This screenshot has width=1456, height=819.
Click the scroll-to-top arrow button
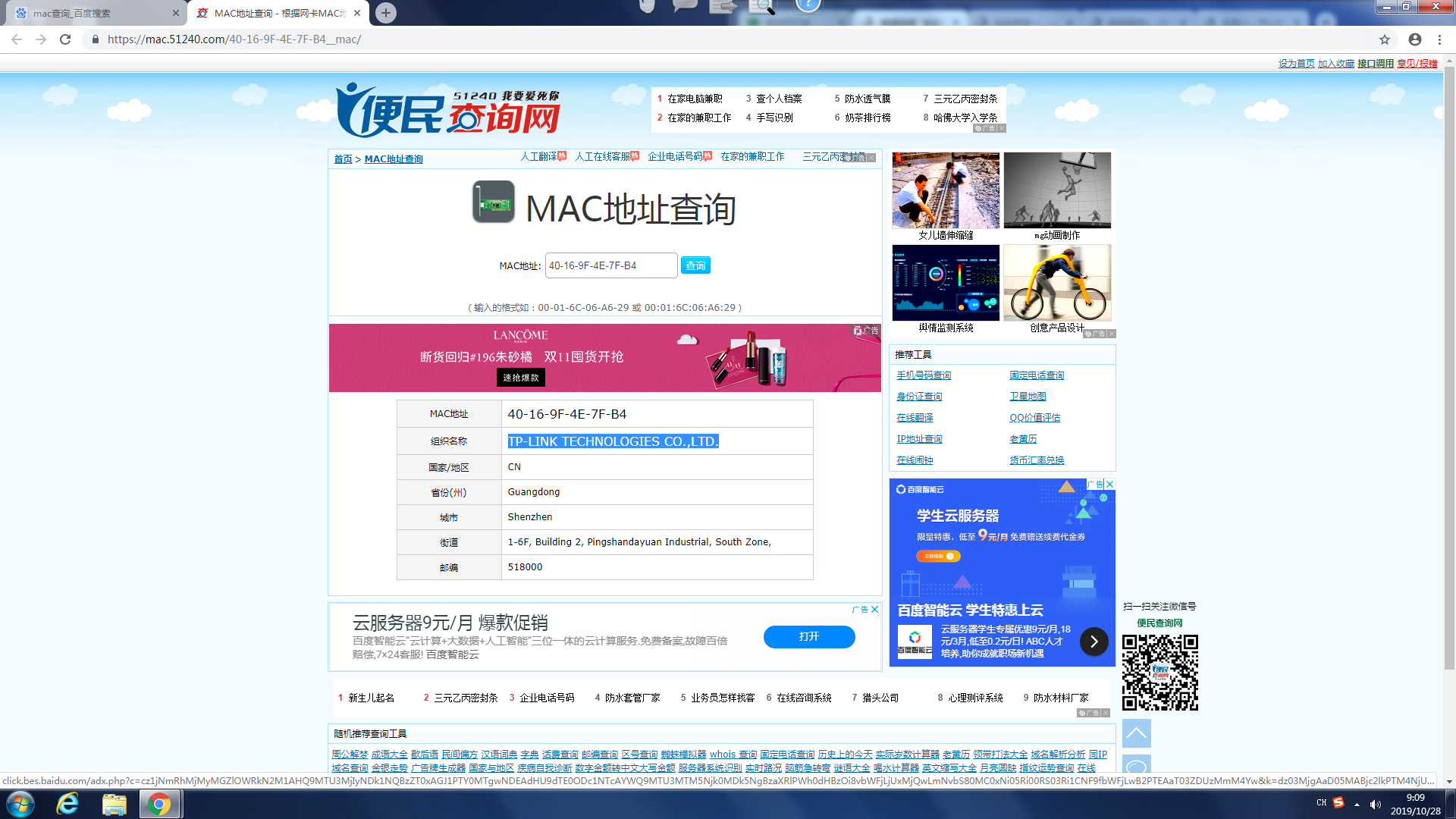[x=1136, y=733]
